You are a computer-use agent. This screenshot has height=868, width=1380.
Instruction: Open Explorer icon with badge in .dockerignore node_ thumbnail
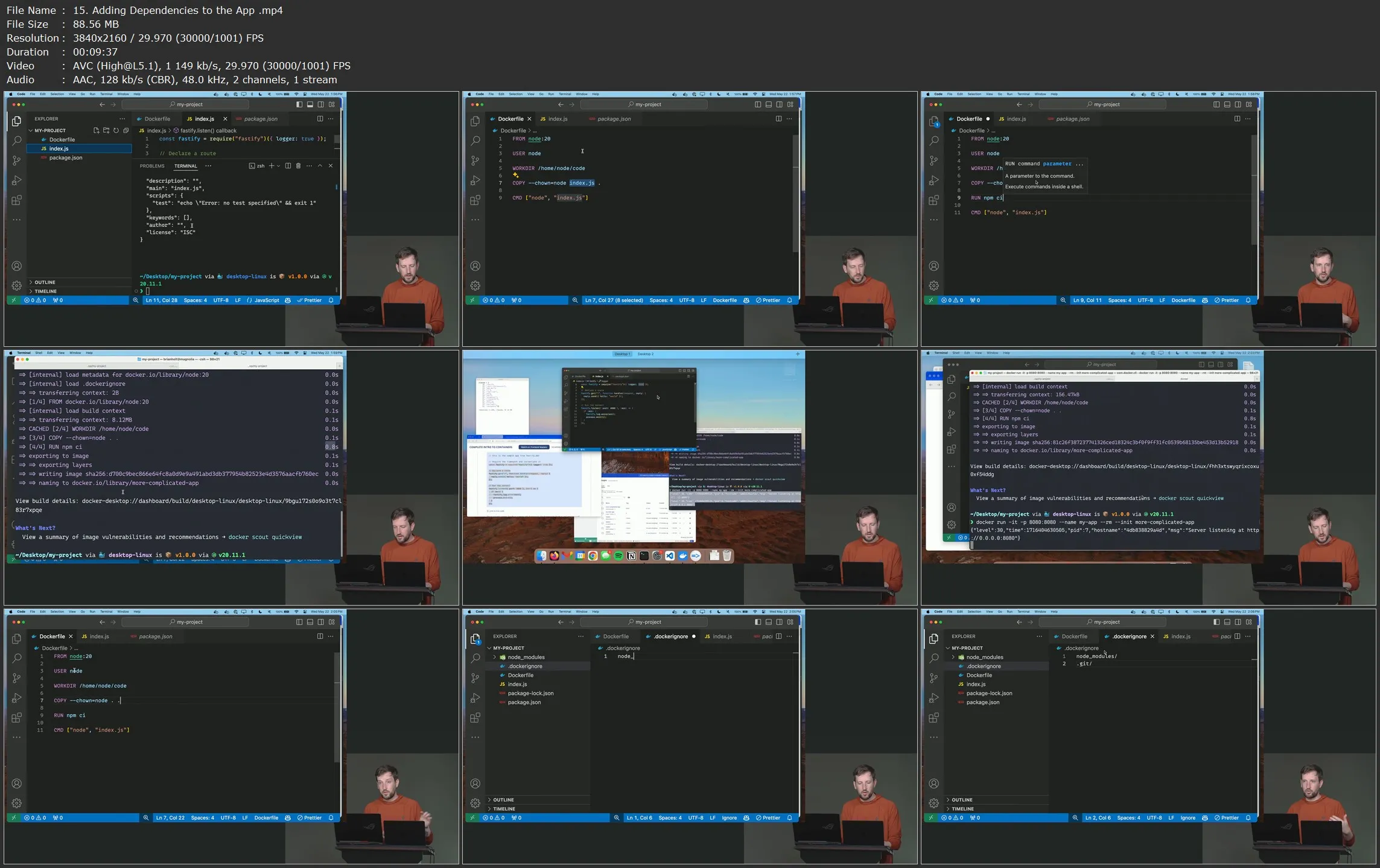pyautogui.click(x=475, y=639)
